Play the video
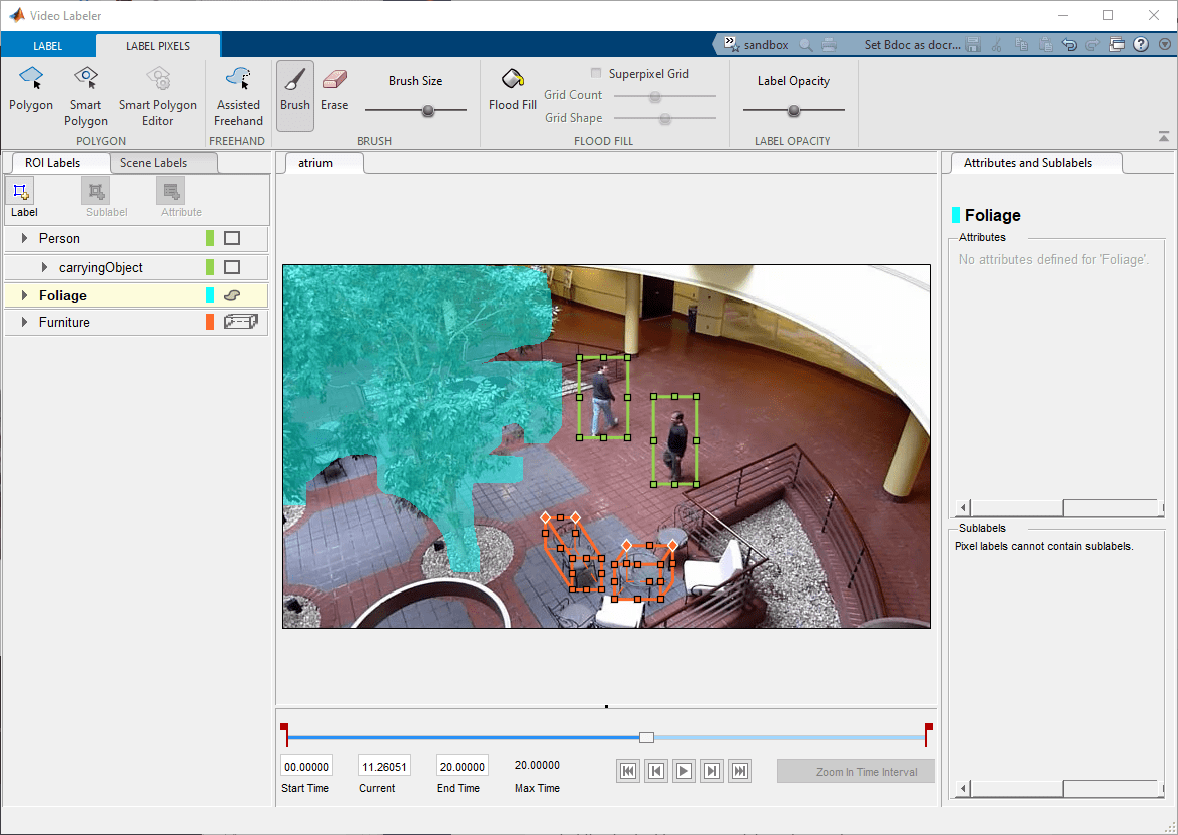1178x835 pixels. pos(683,771)
